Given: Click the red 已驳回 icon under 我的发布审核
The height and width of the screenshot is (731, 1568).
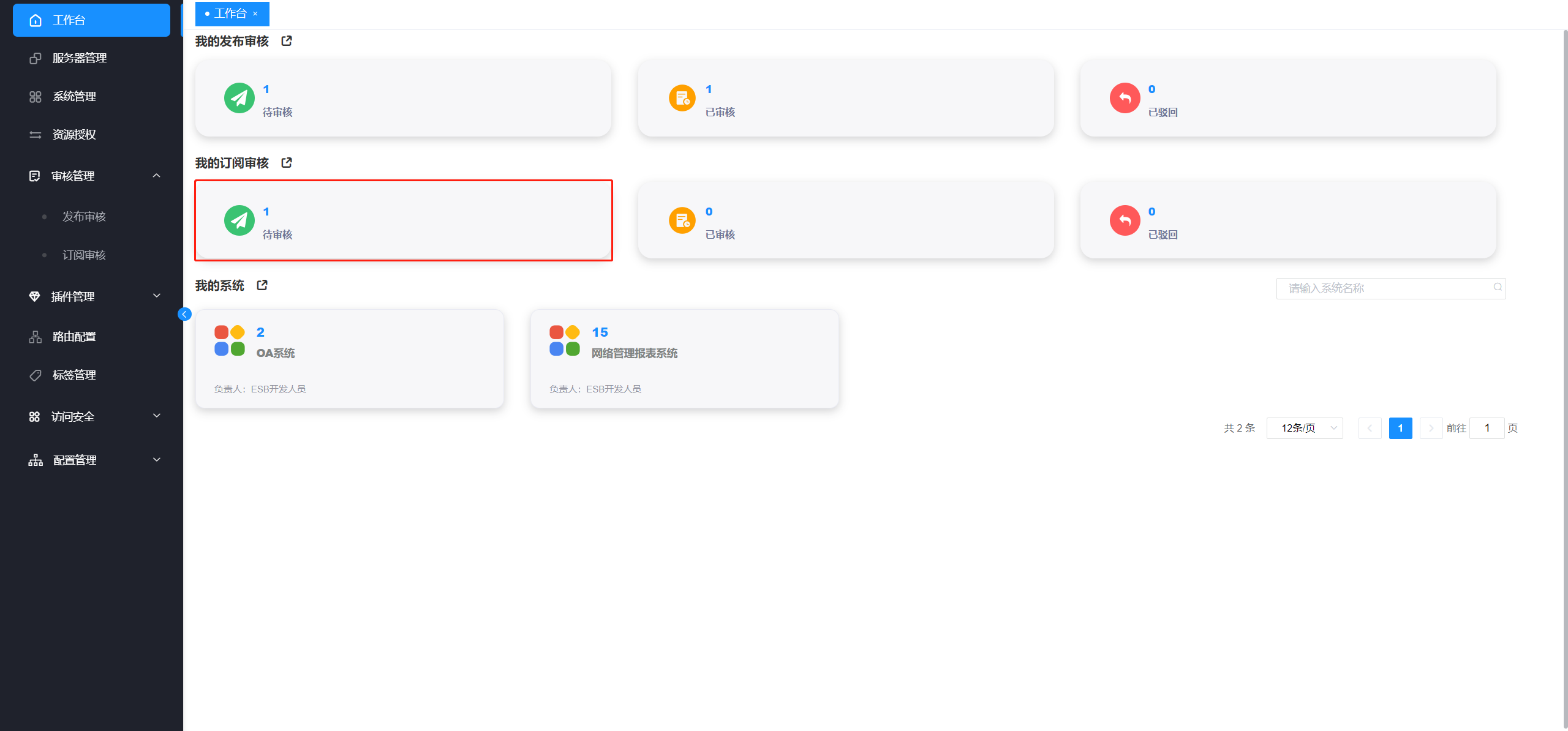Looking at the screenshot, I should click(1125, 98).
